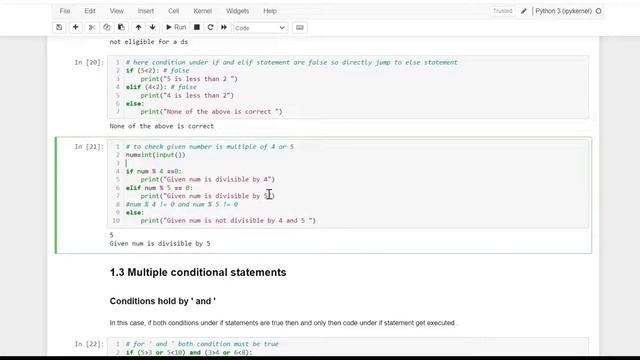Restart and run all cells icon

224,27
